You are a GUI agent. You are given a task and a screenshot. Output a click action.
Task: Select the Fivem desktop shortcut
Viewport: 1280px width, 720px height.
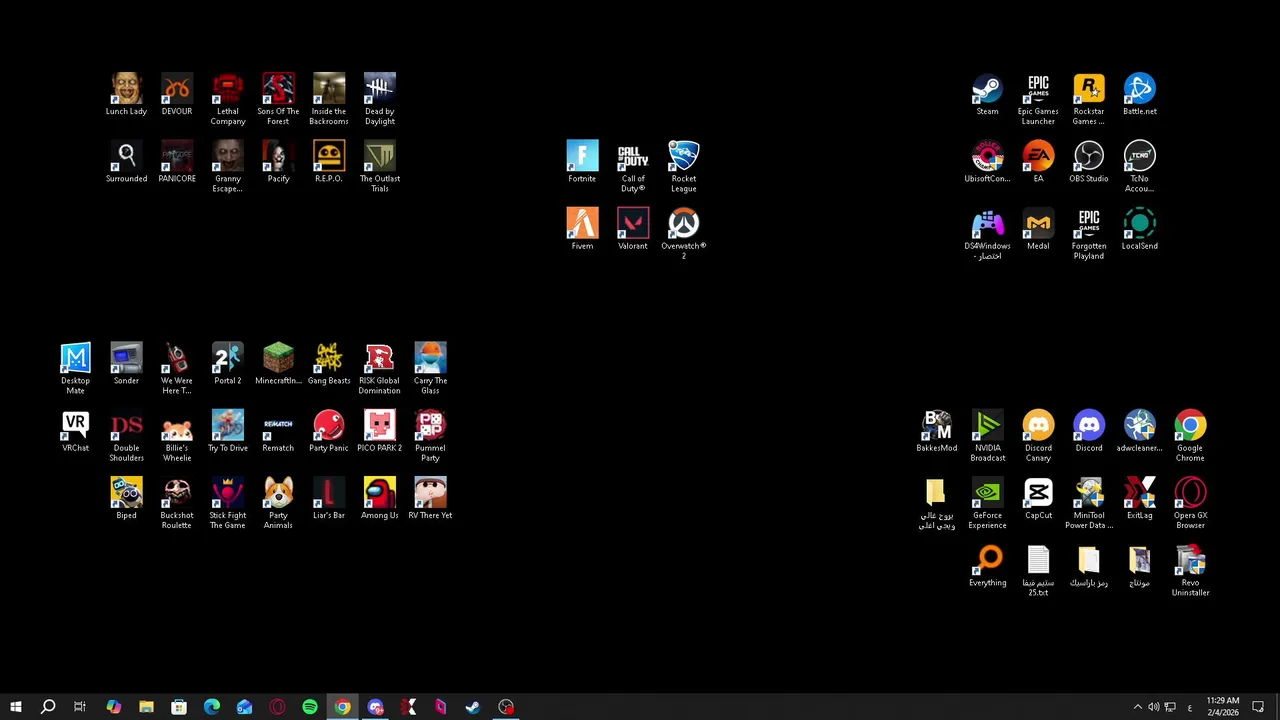coord(582,228)
